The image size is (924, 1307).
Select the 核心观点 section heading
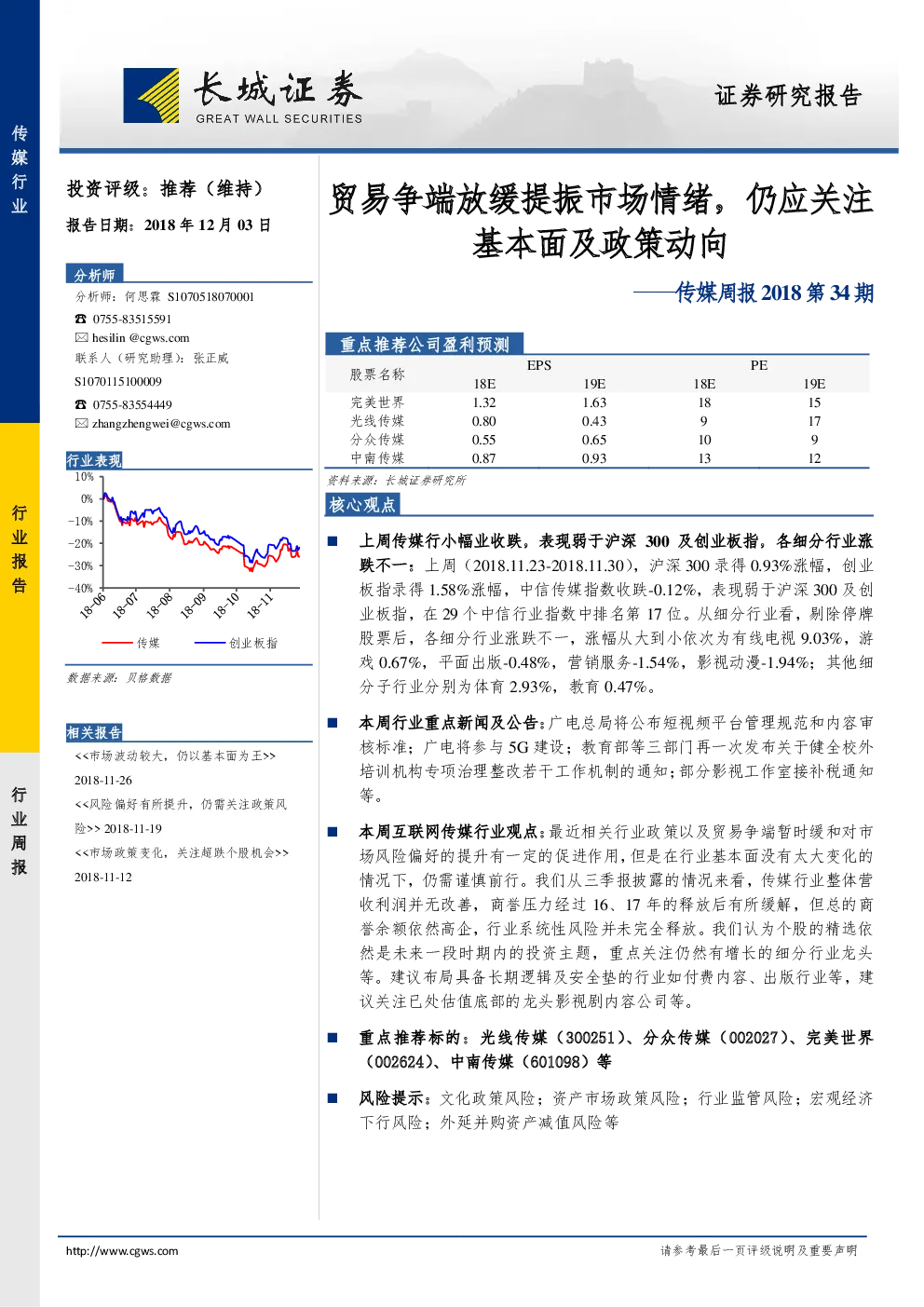362,505
